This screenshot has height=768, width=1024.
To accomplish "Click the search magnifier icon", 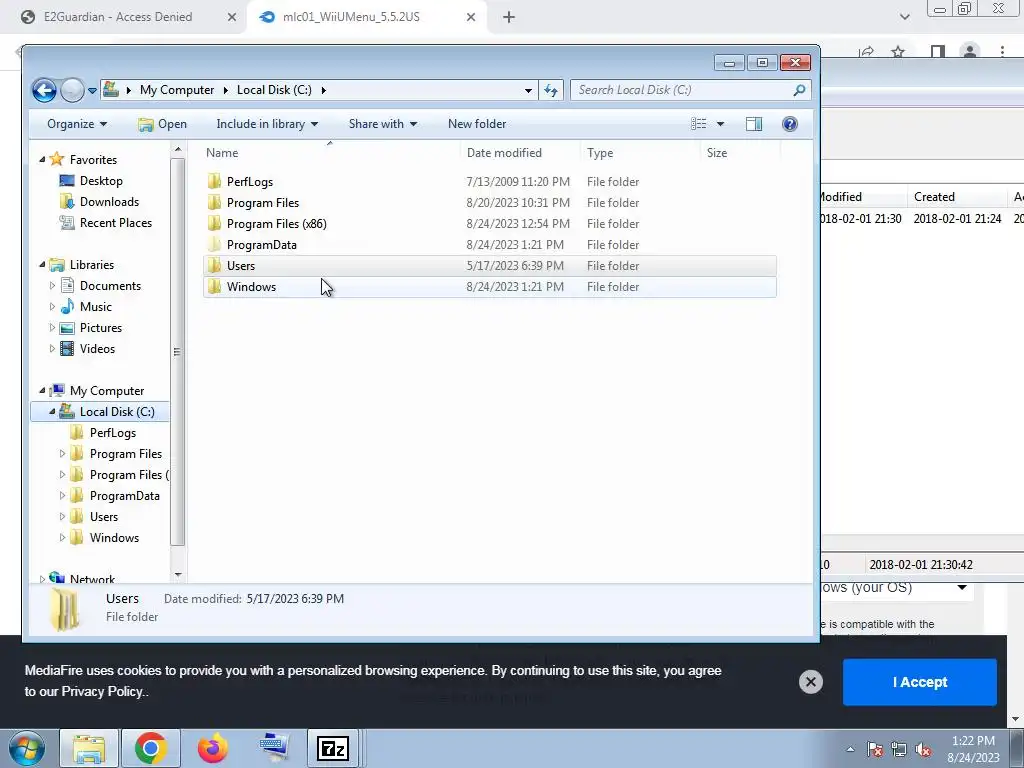I will 799,90.
